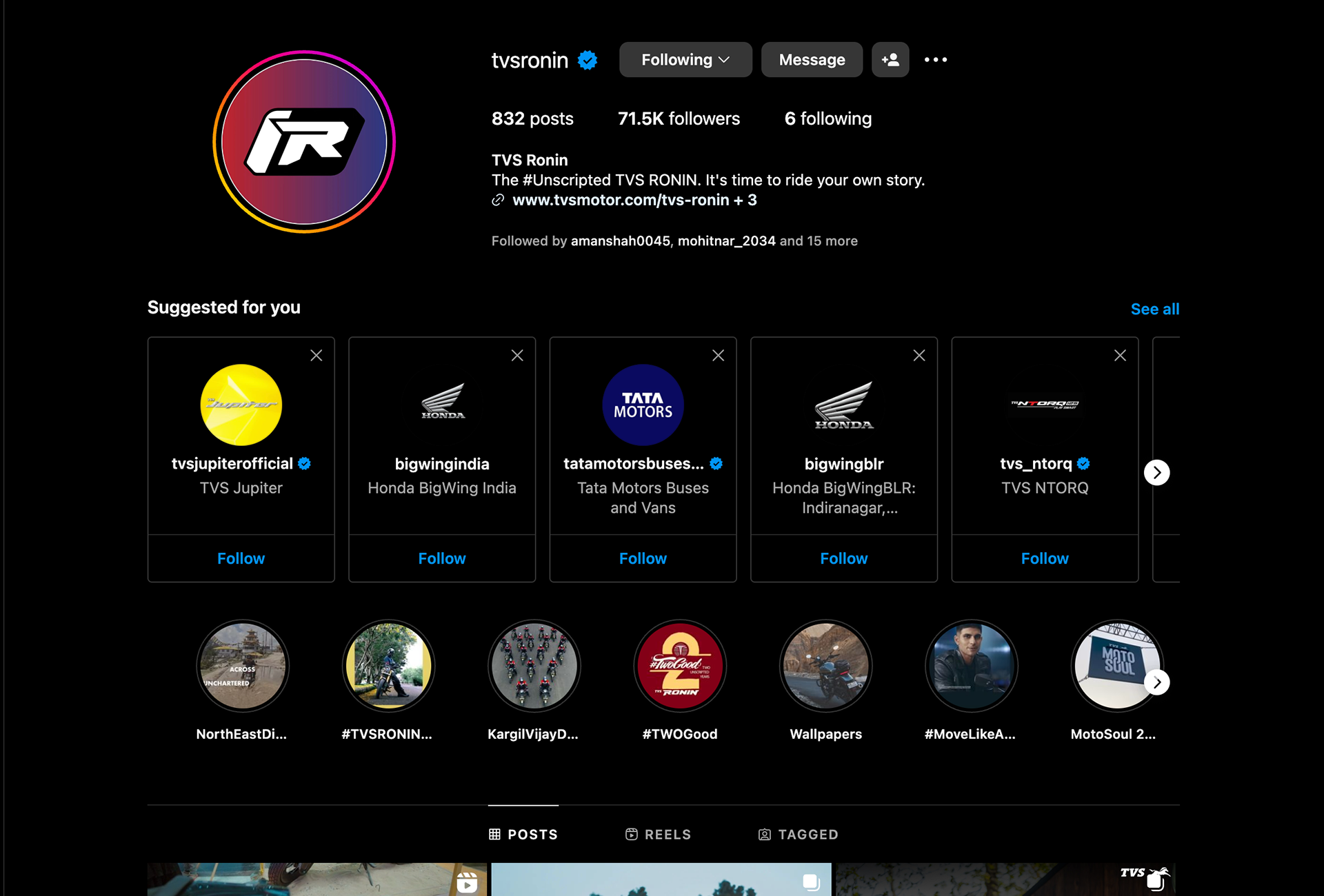Viewport: 1324px width, 896px height.
Task: Open the Wallpapers highlight circle
Action: (x=825, y=666)
